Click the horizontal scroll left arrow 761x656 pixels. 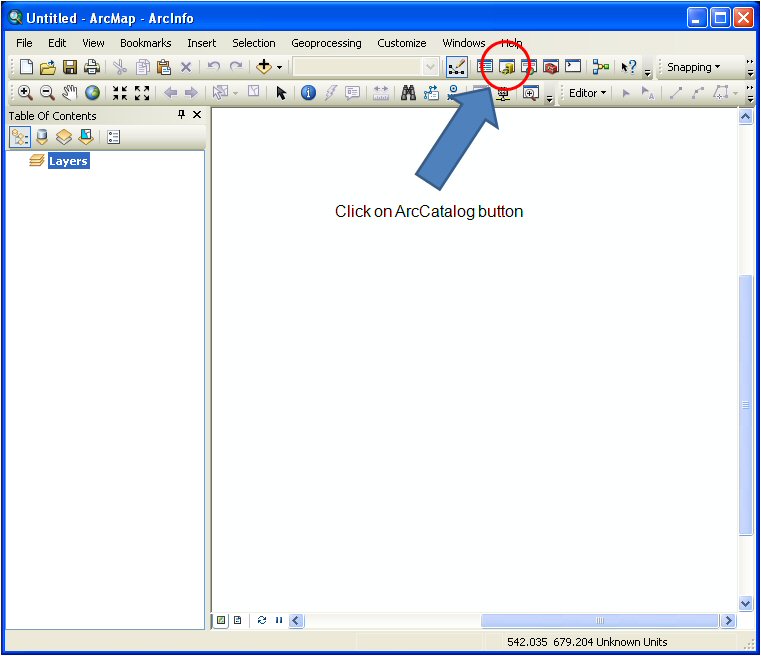297,621
